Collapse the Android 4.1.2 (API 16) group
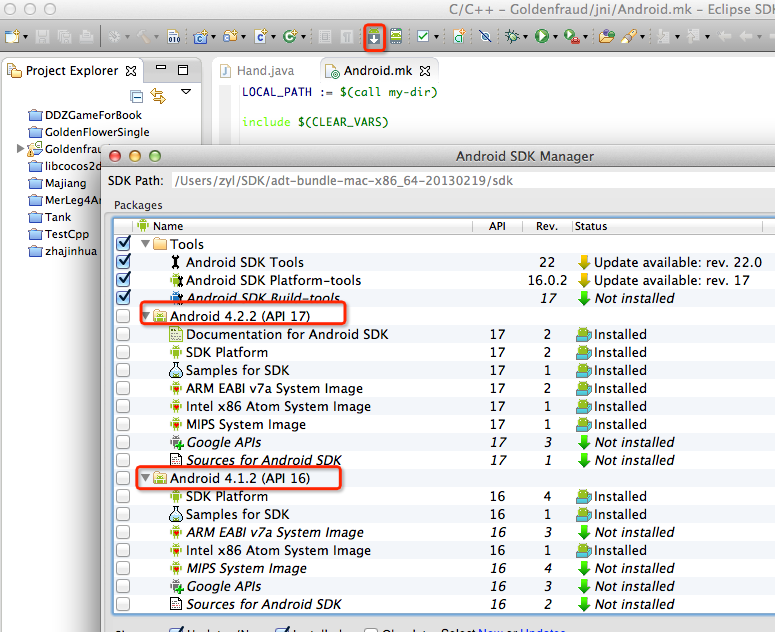The height and width of the screenshot is (632, 775). click(145, 478)
